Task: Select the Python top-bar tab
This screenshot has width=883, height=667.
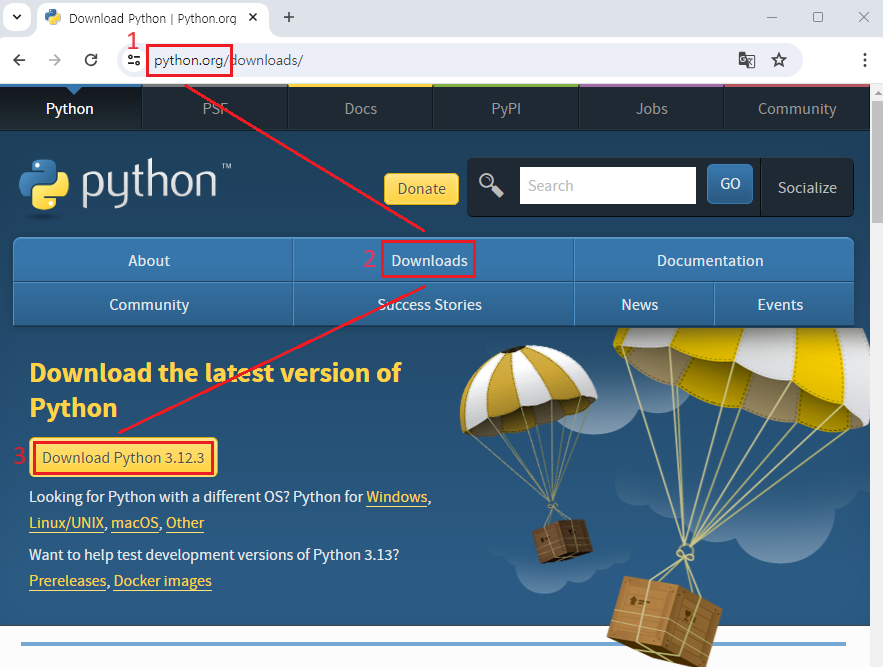Action: click(x=70, y=109)
